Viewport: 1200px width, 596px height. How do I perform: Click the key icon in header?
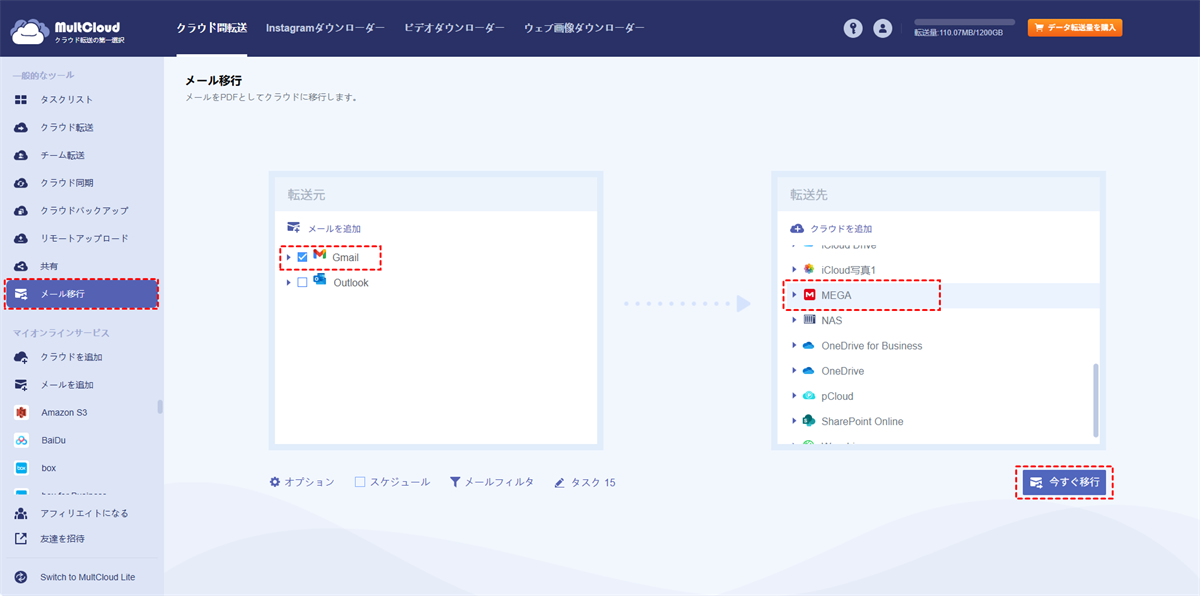(853, 29)
